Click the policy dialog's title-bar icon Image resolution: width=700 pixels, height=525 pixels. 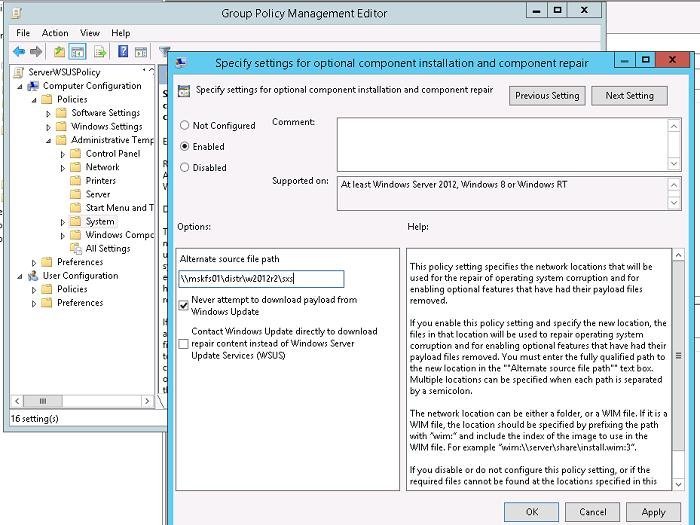(x=181, y=63)
